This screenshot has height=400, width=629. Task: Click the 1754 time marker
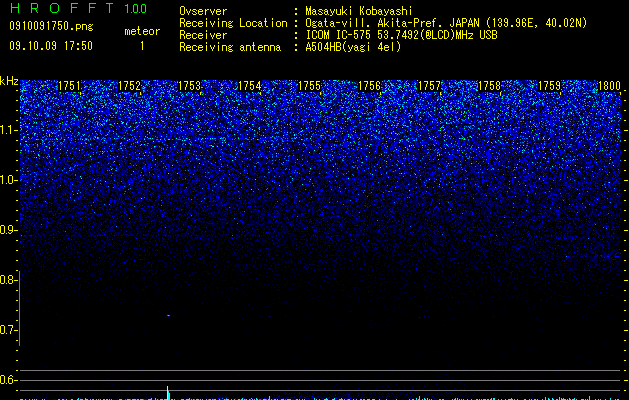tap(250, 86)
